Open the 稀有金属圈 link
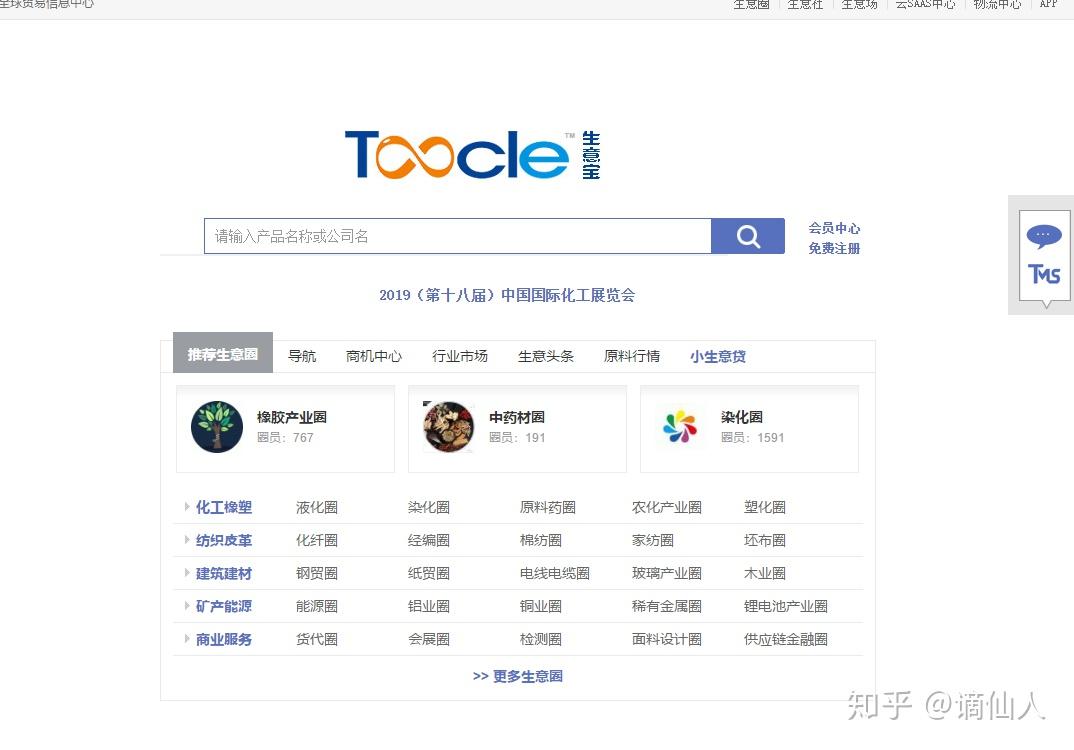This screenshot has height=750, width=1074. point(667,606)
